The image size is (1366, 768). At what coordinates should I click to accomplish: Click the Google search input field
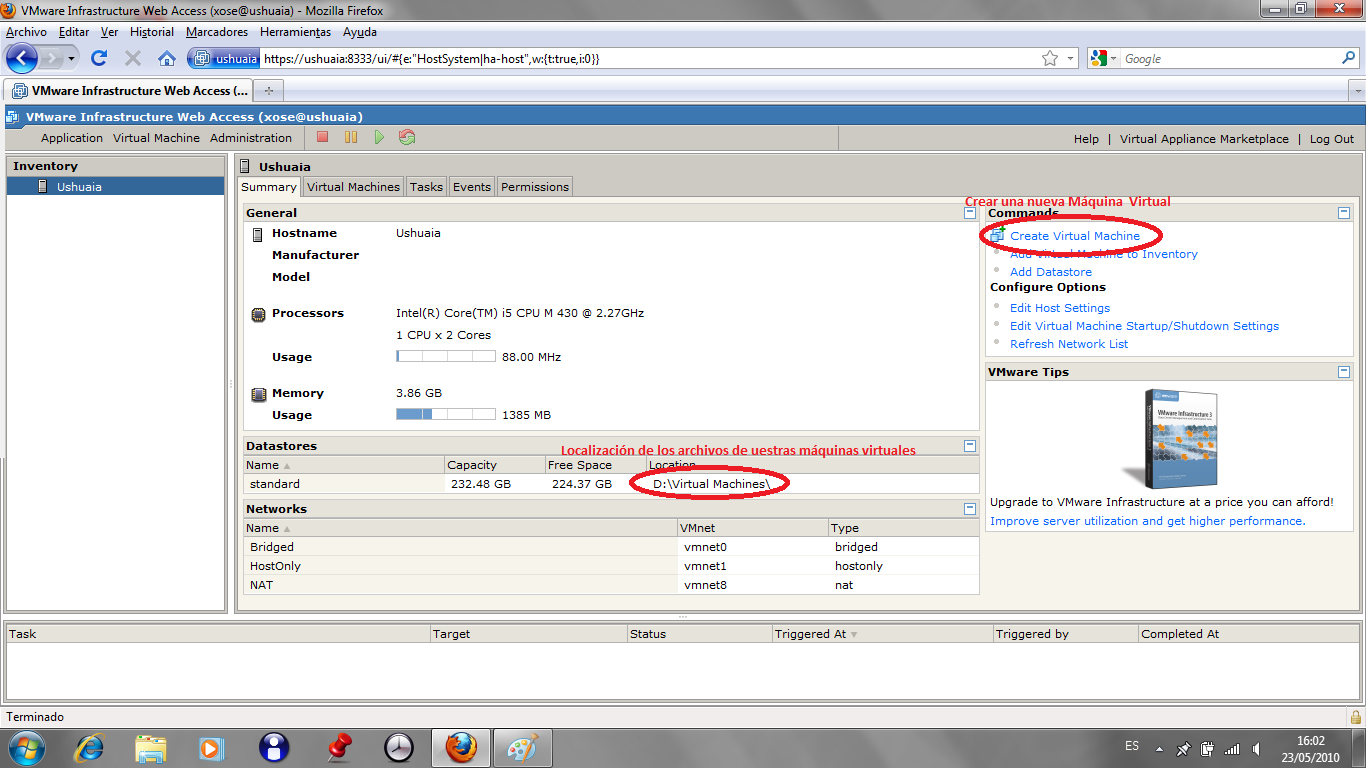pyautogui.click(x=1228, y=59)
